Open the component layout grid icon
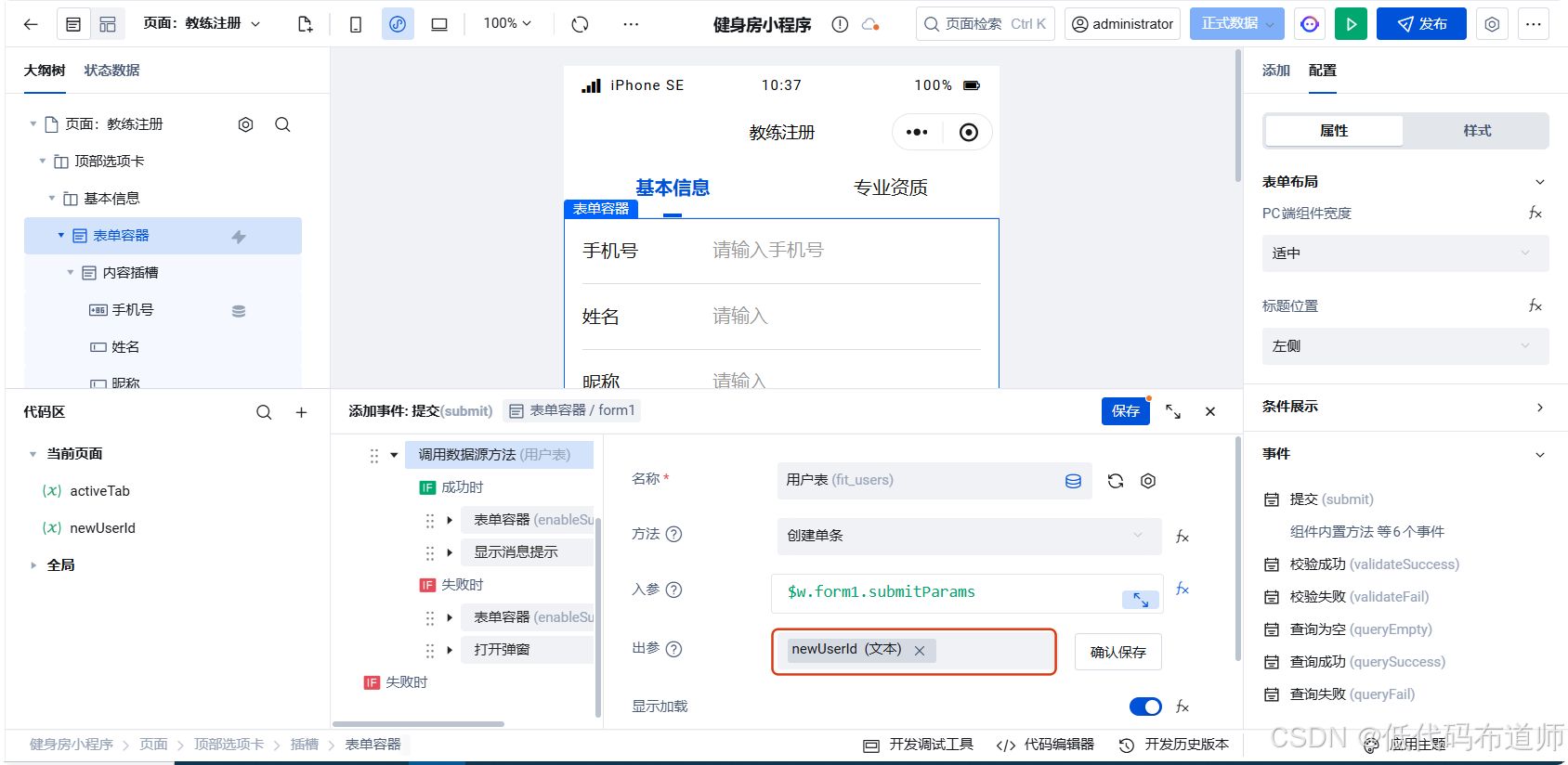 click(108, 24)
